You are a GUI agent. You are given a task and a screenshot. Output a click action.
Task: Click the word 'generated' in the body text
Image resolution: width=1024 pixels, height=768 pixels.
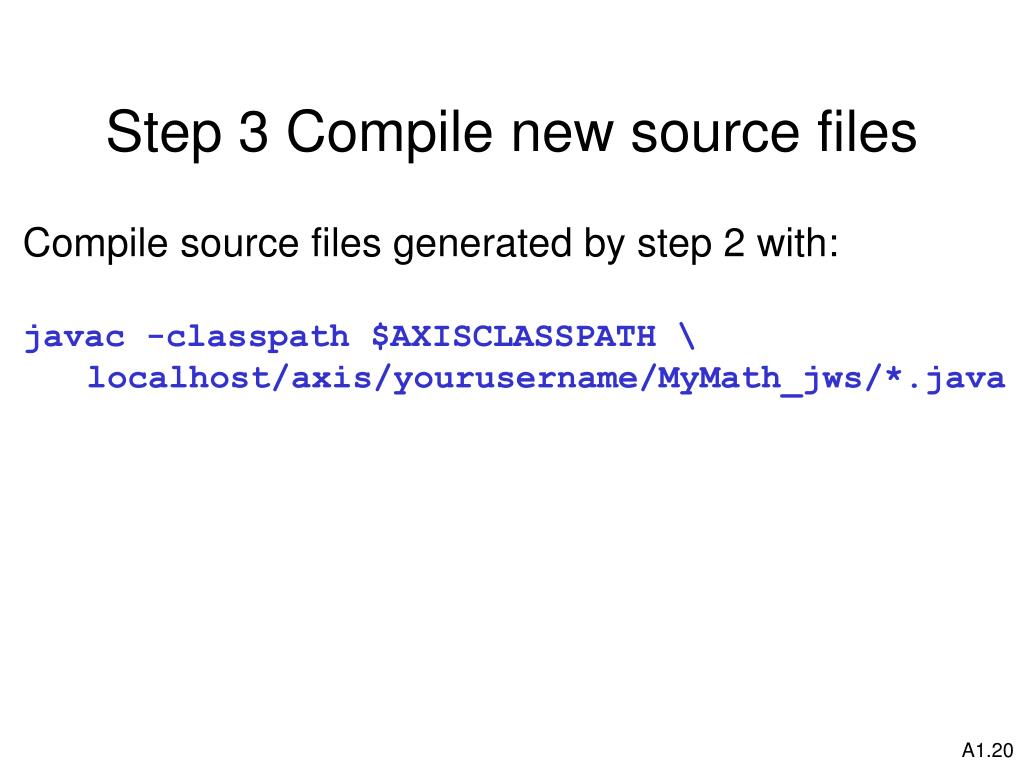pos(481,244)
